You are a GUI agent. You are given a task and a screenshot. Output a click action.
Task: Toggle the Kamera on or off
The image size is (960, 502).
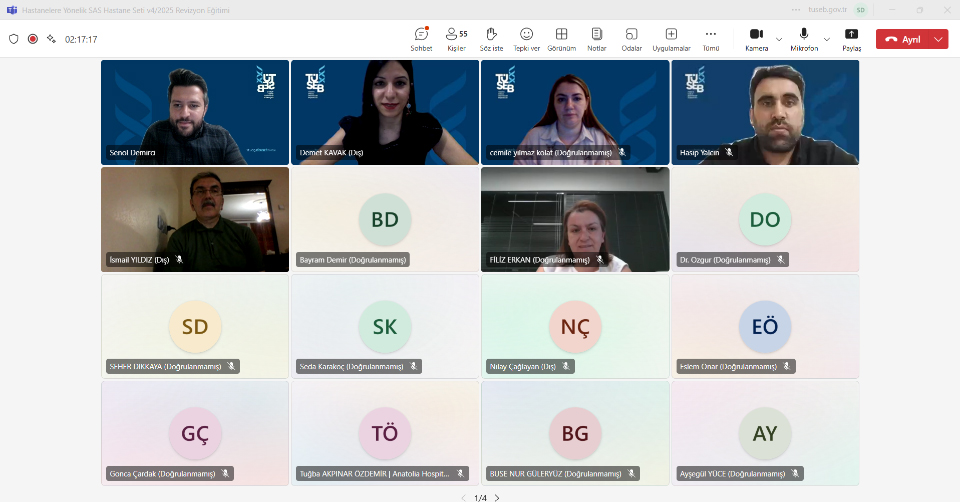pyautogui.click(x=756, y=39)
